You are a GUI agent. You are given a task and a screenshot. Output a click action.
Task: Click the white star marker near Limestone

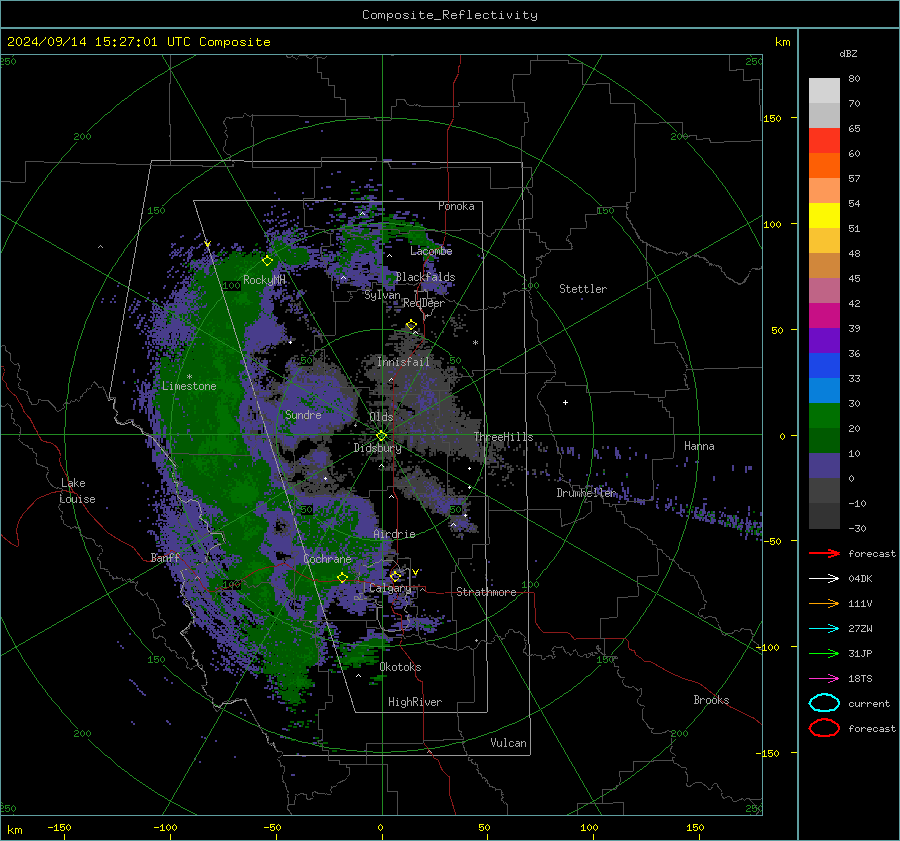pyautogui.click(x=189, y=377)
